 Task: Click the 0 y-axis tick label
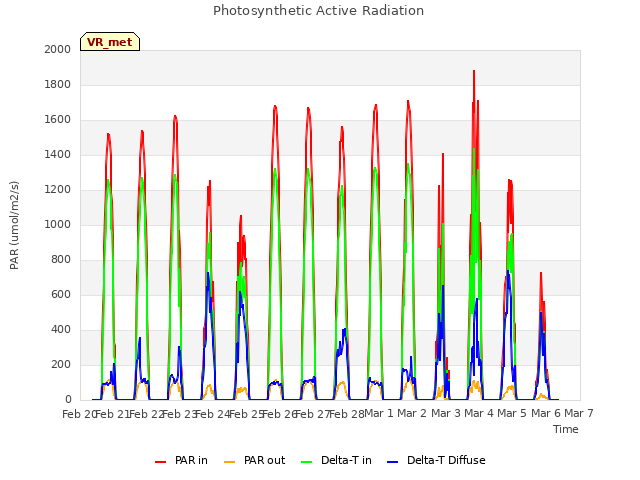[68, 400]
